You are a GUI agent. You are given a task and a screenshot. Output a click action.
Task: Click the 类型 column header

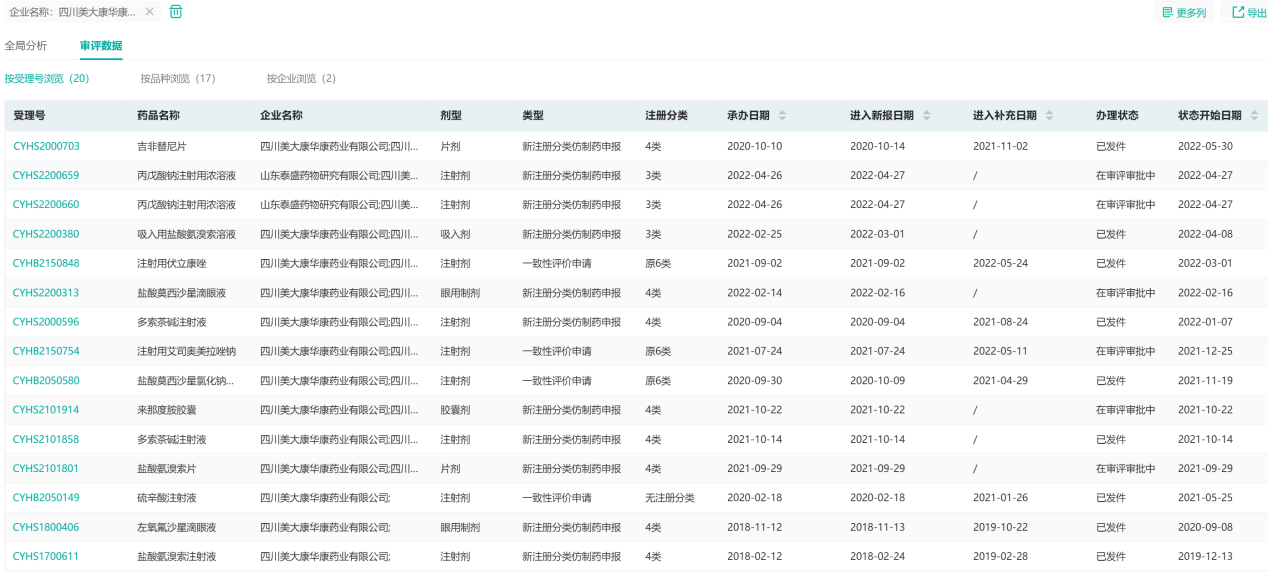tap(533, 116)
